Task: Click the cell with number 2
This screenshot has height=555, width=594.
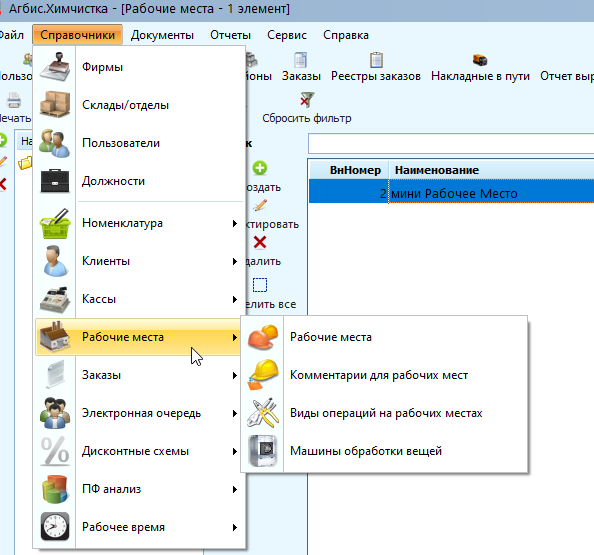Action: click(x=349, y=192)
